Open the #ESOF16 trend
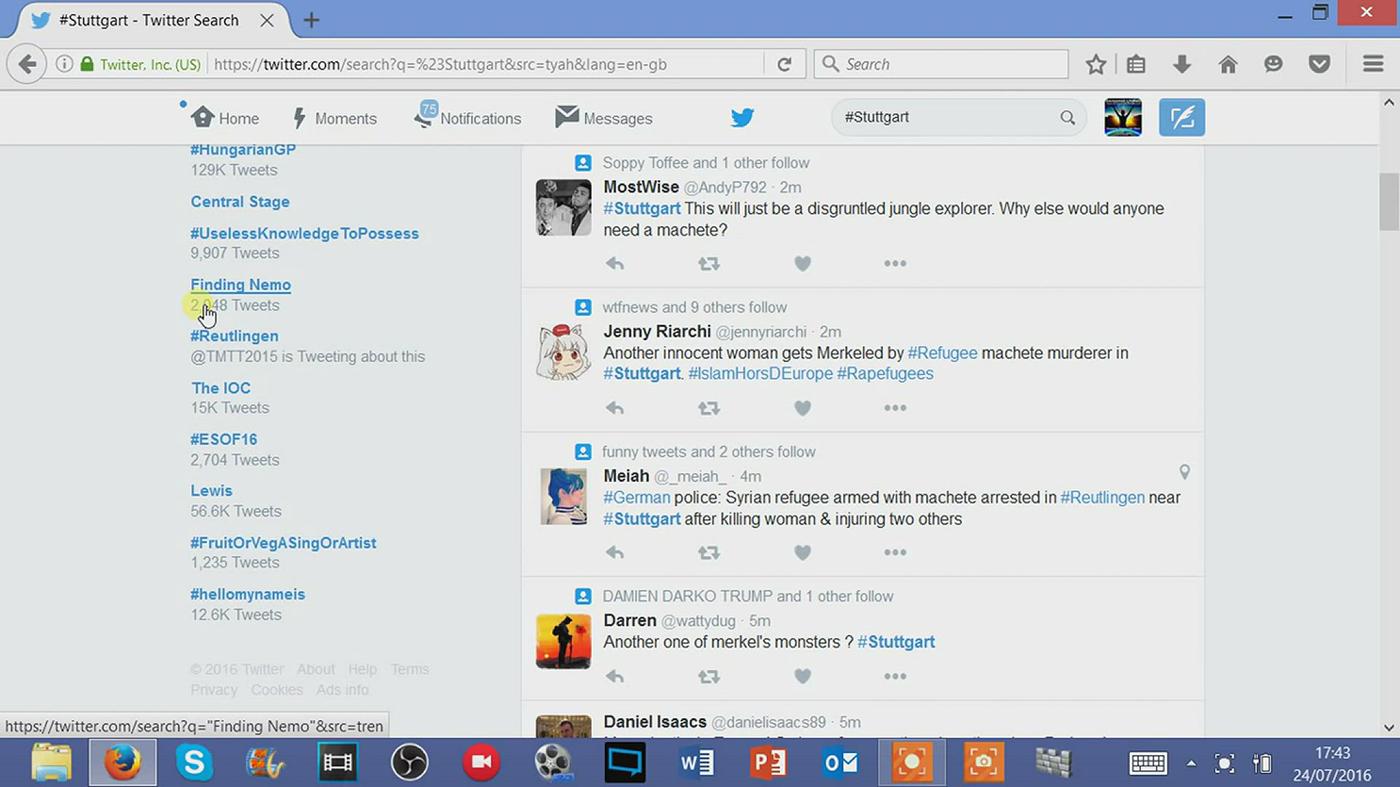1400x787 pixels. point(224,439)
